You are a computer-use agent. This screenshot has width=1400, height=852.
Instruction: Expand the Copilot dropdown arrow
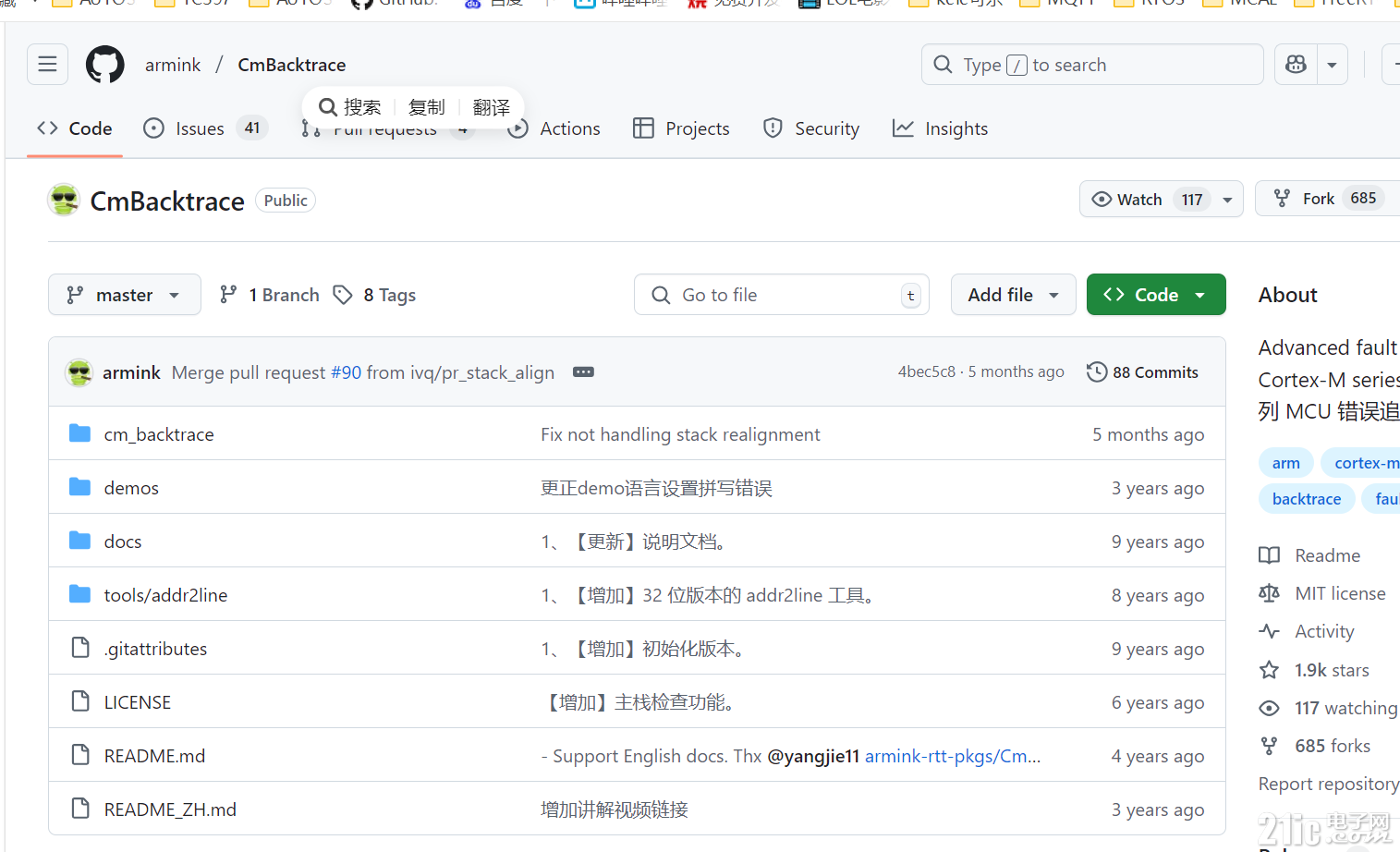(x=1332, y=65)
